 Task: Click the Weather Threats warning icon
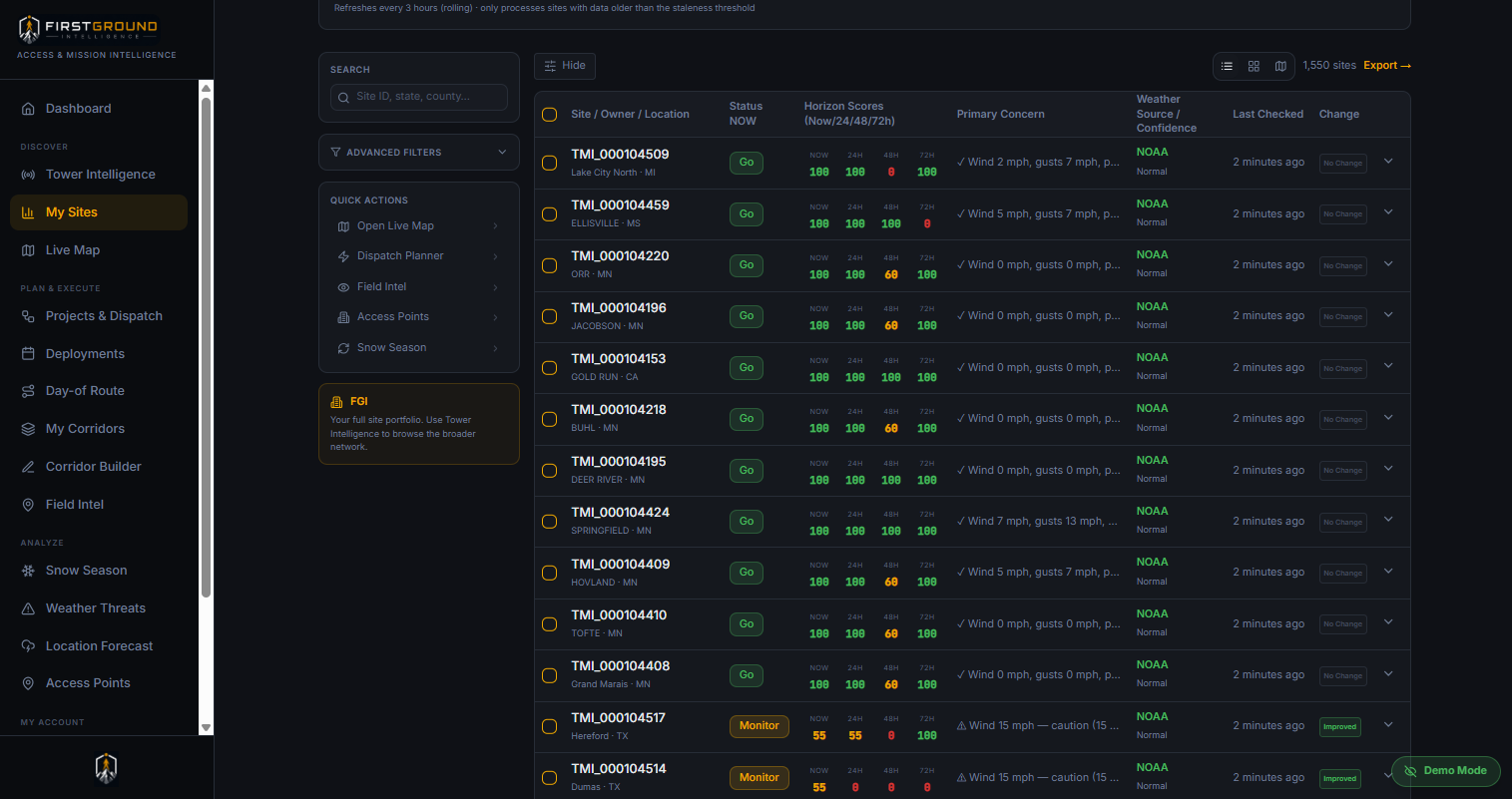pos(28,608)
